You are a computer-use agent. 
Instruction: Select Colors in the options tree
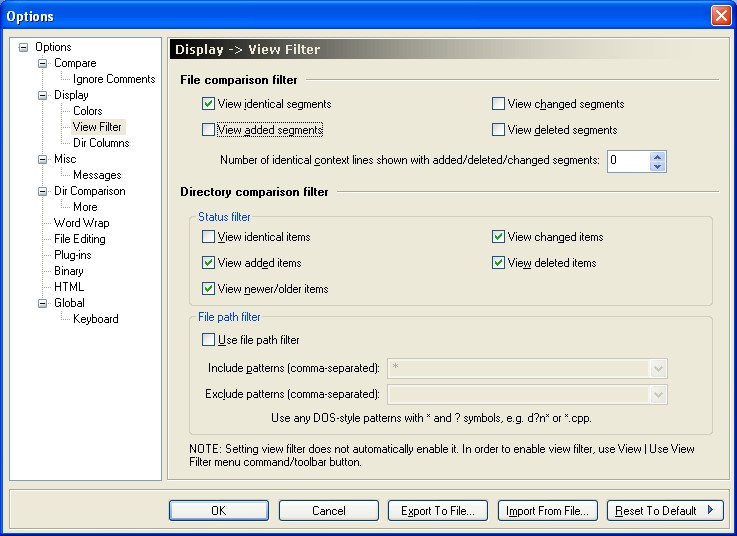(x=87, y=111)
